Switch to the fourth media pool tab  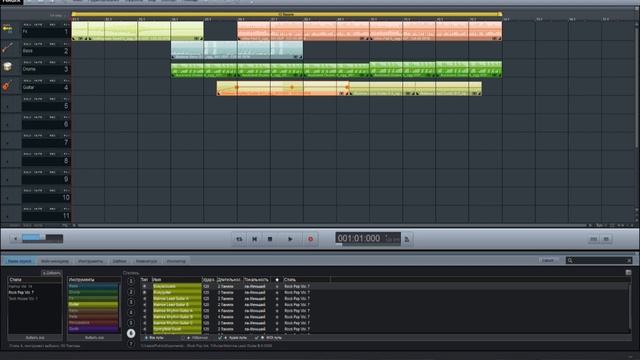[120, 261]
